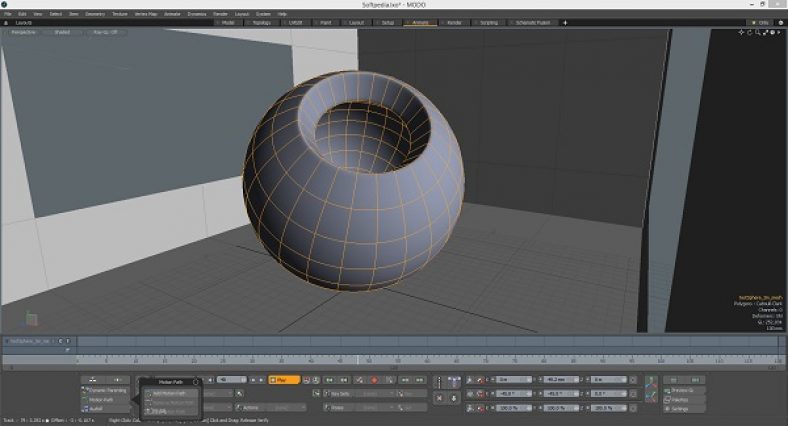
Task: Click the Preview GL button
Action: [682, 390]
